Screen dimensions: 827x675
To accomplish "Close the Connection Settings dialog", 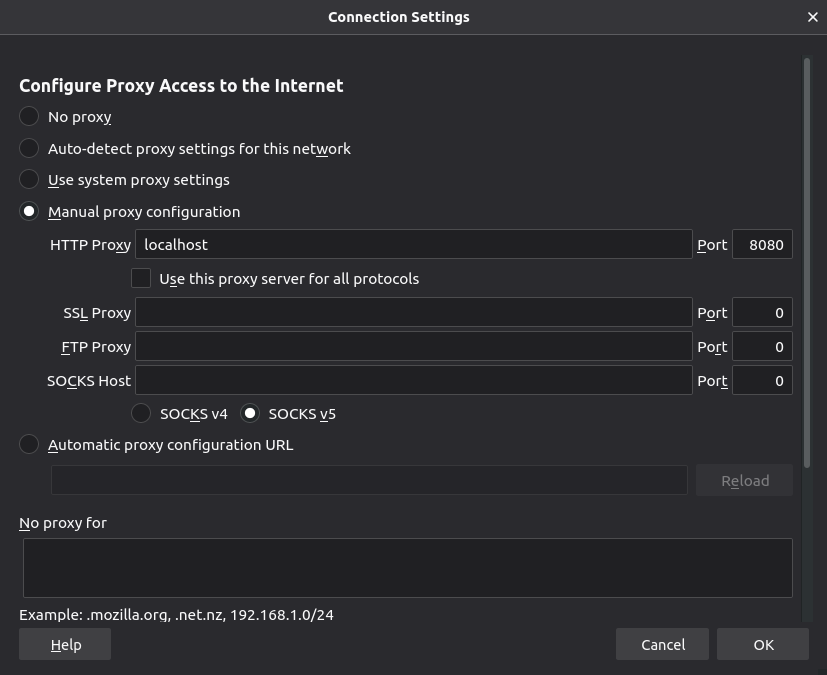I will point(812,17).
